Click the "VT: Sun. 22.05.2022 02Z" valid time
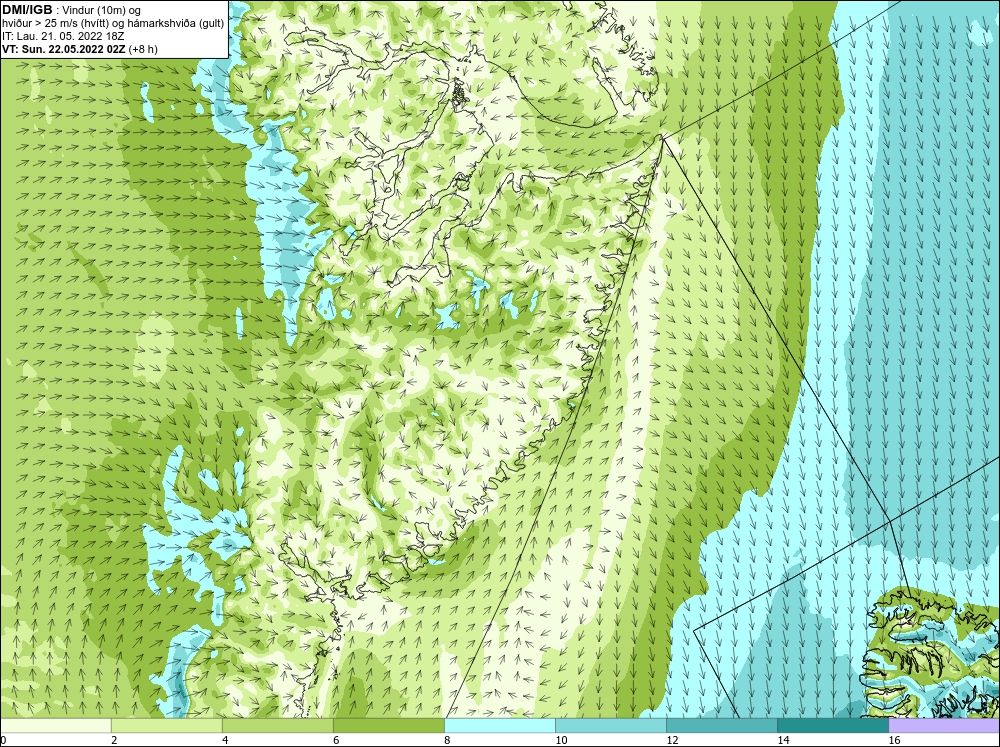 pos(64,49)
